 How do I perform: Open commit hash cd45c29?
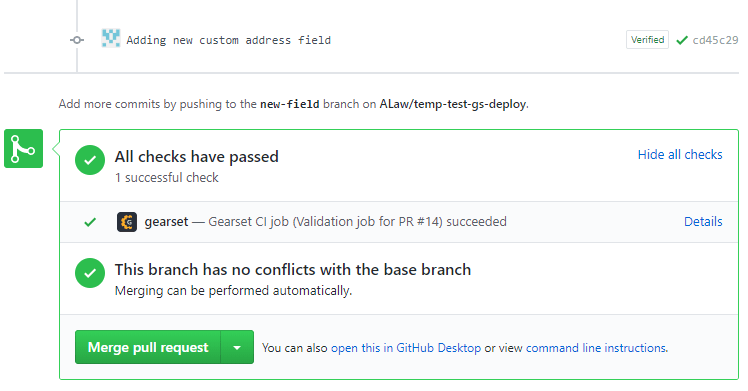(715, 40)
